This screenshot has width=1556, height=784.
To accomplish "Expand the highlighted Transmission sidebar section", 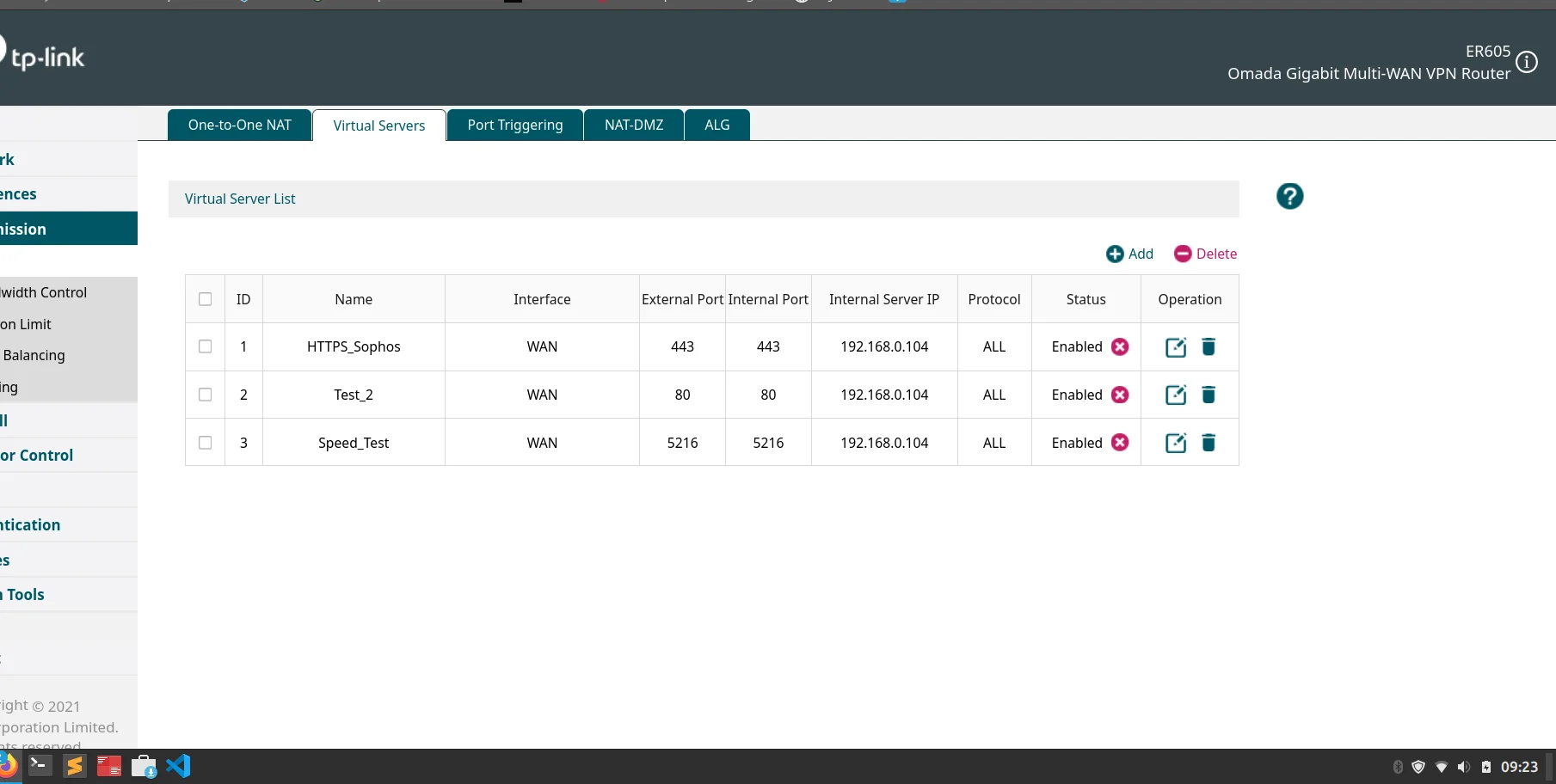I will click(69, 229).
